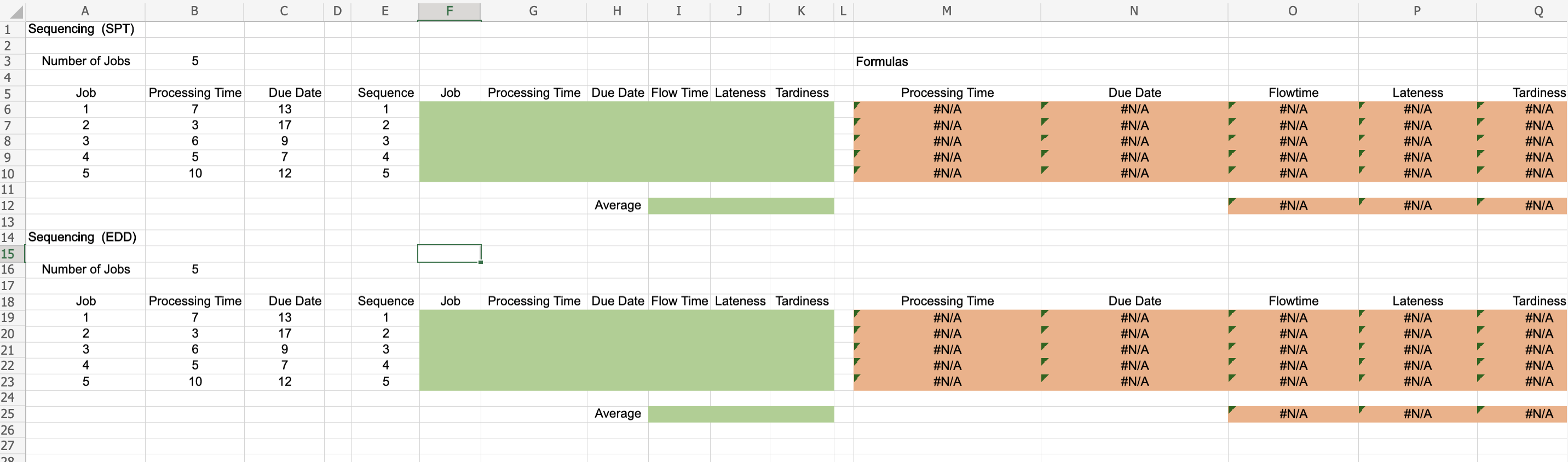Select the Flow Time column header in row 5
This screenshot has height=462, width=1568.
tap(679, 93)
